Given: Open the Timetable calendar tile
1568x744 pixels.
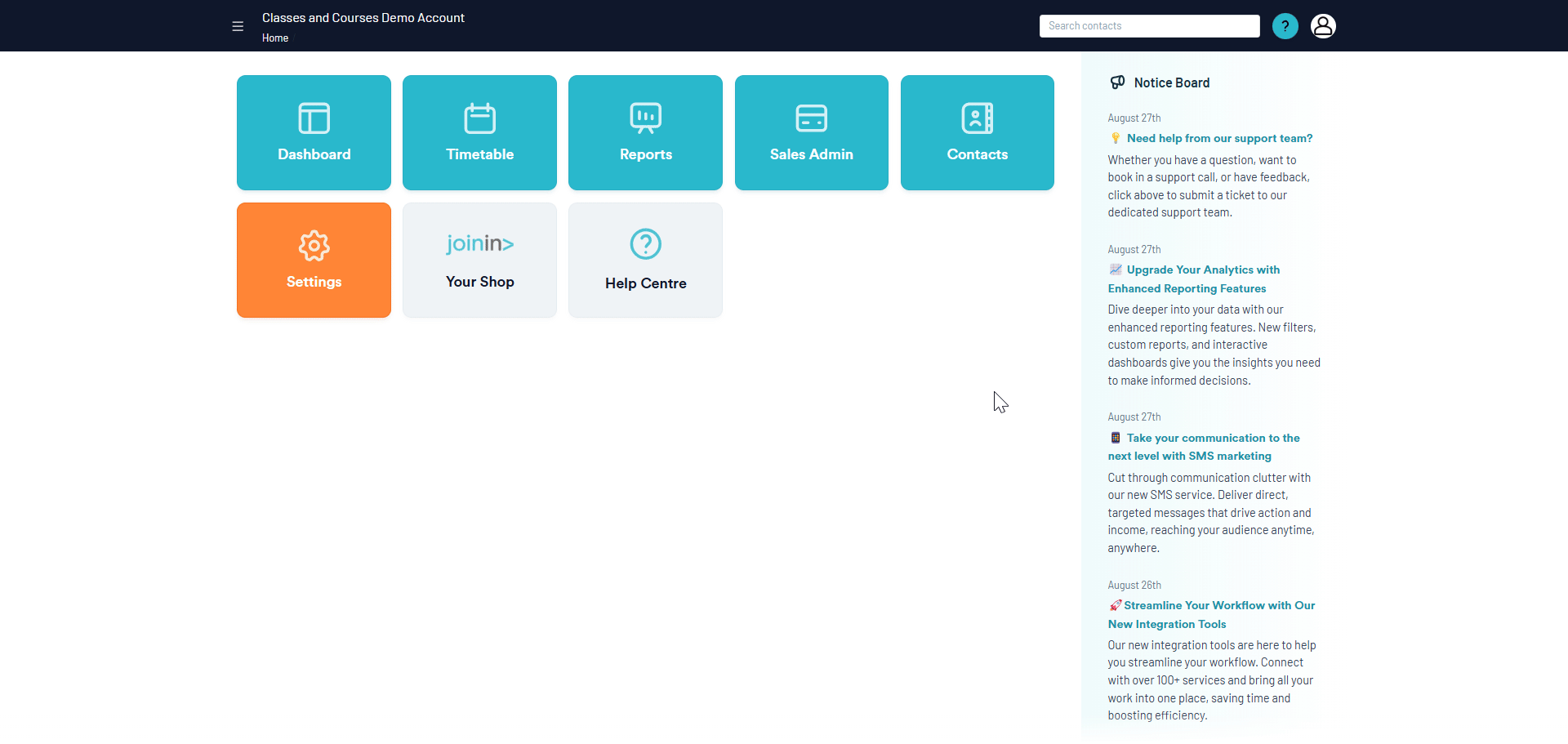Looking at the screenshot, I should click(x=479, y=133).
